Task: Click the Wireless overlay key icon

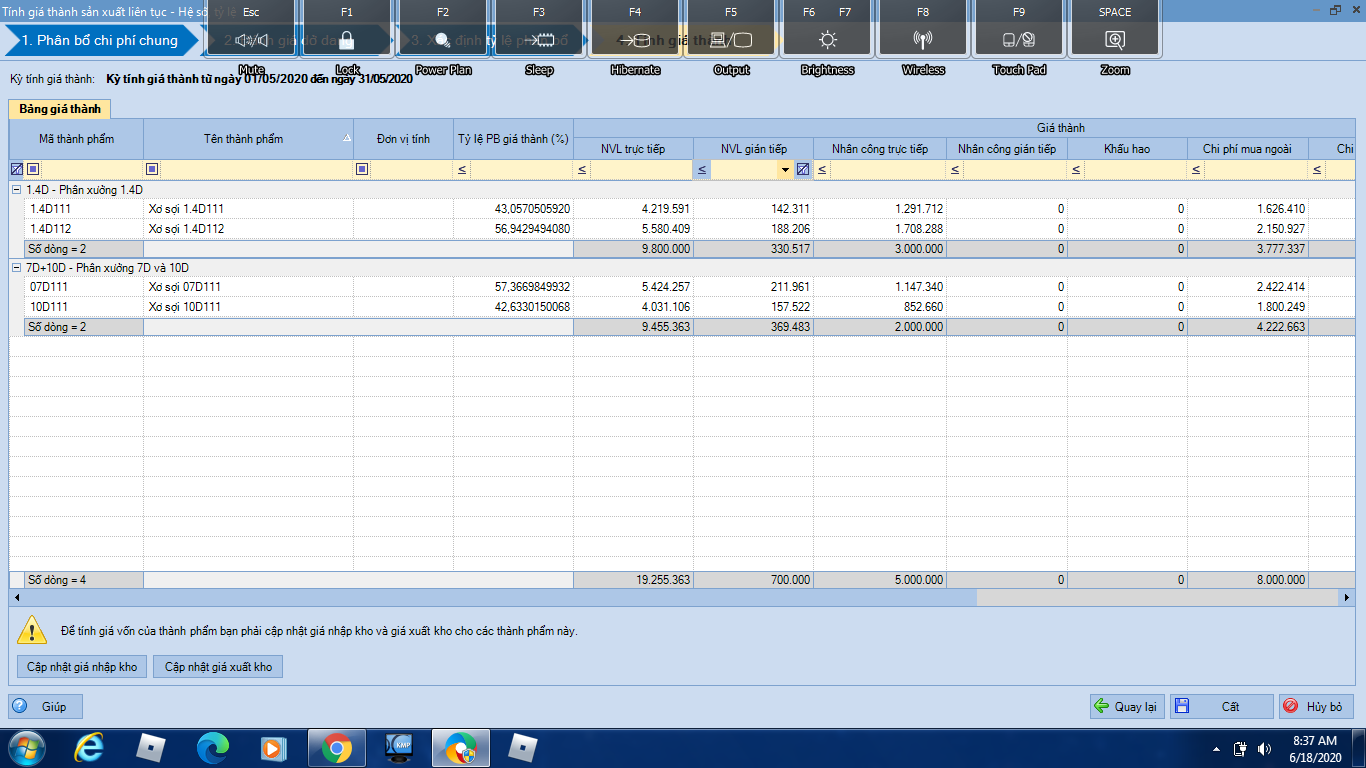Action: pos(923,40)
